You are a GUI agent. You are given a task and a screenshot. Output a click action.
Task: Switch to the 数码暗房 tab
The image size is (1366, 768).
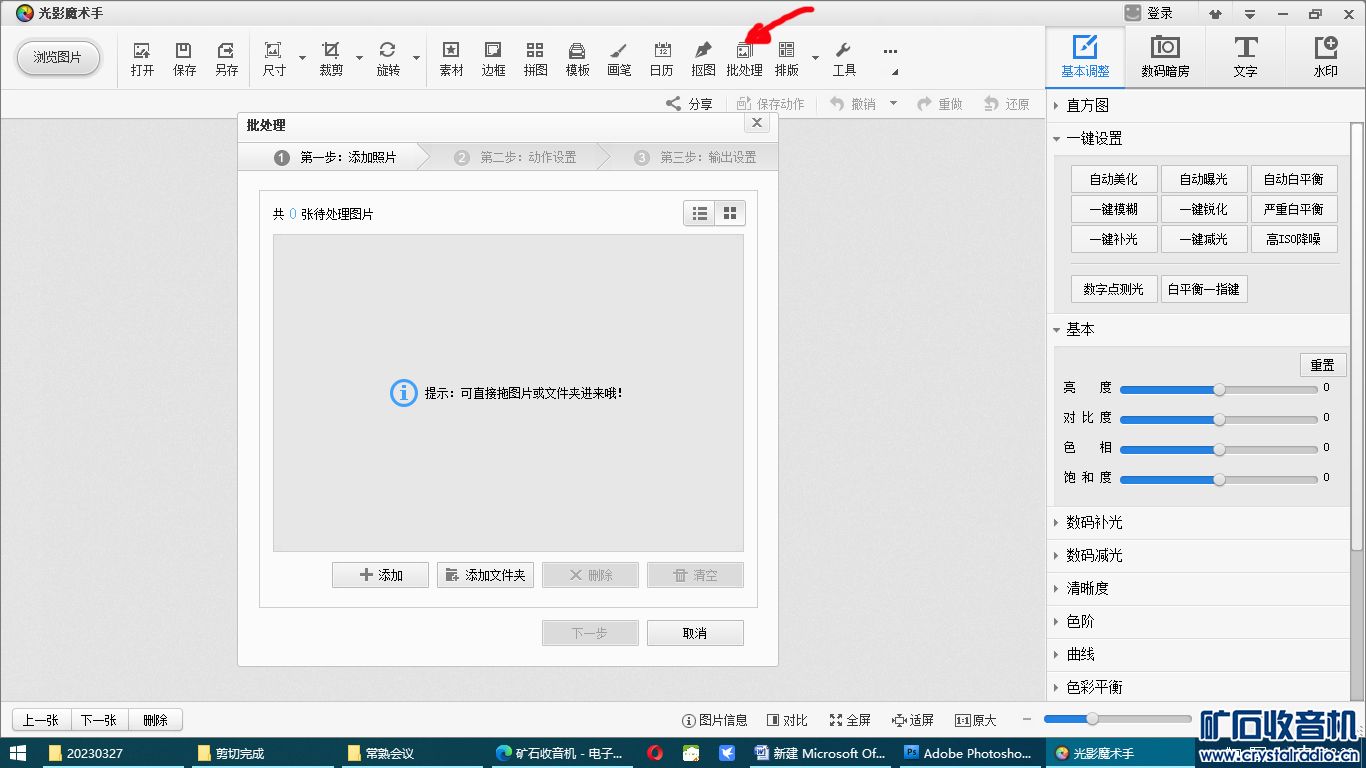1165,57
